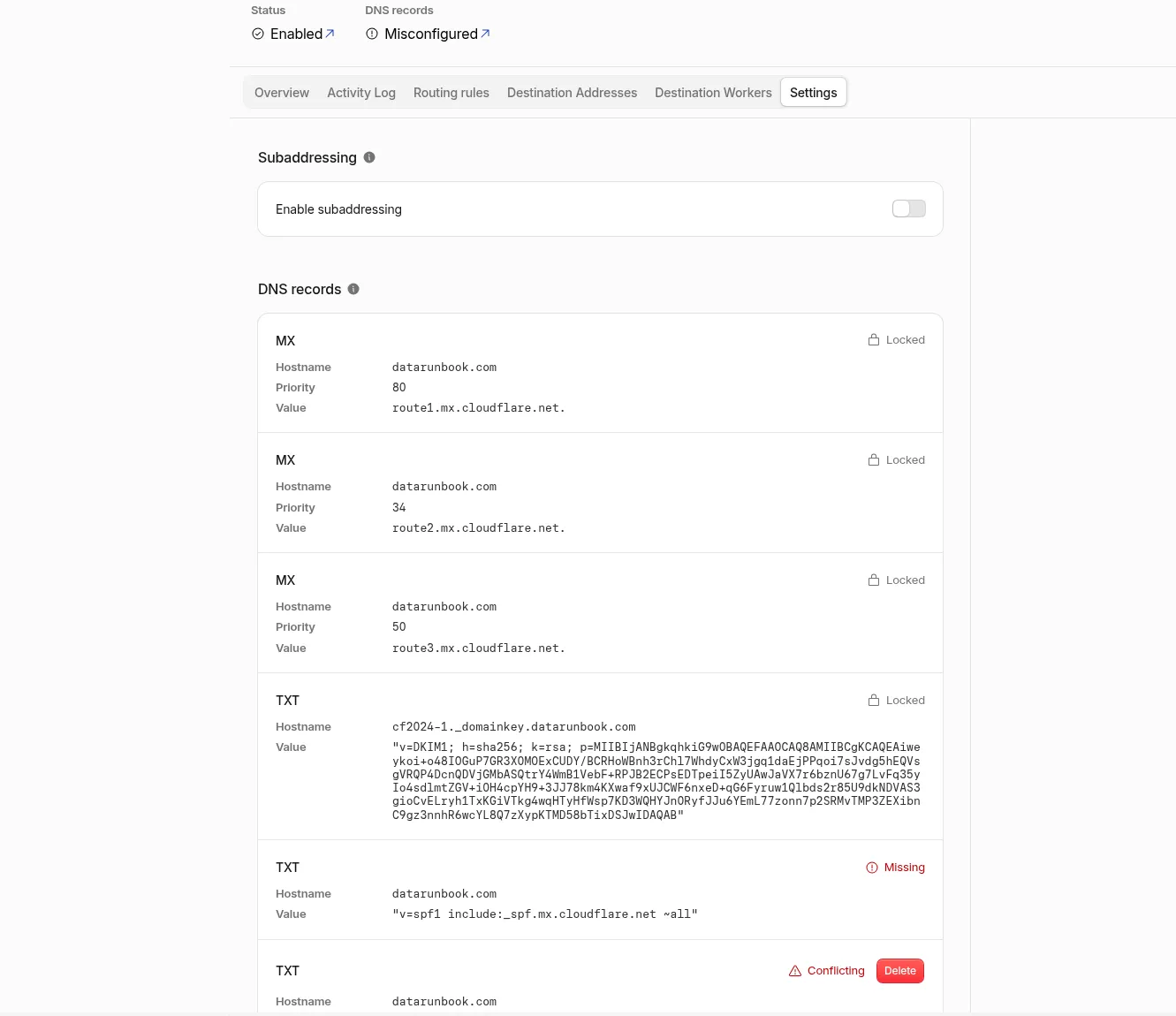This screenshot has width=1176, height=1016.
Task: Toggle the Enable subaddressing switch
Action: tap(909, 209)
